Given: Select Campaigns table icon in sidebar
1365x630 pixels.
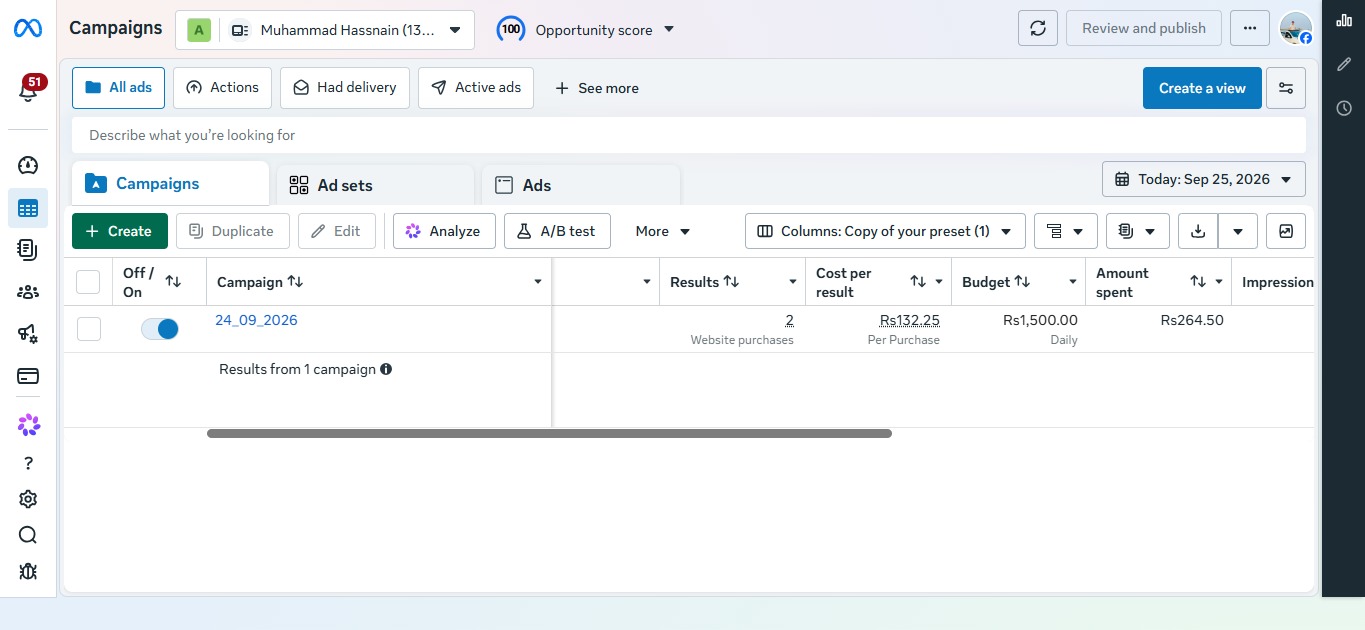Looking at the screenshot, I should 28,208.
